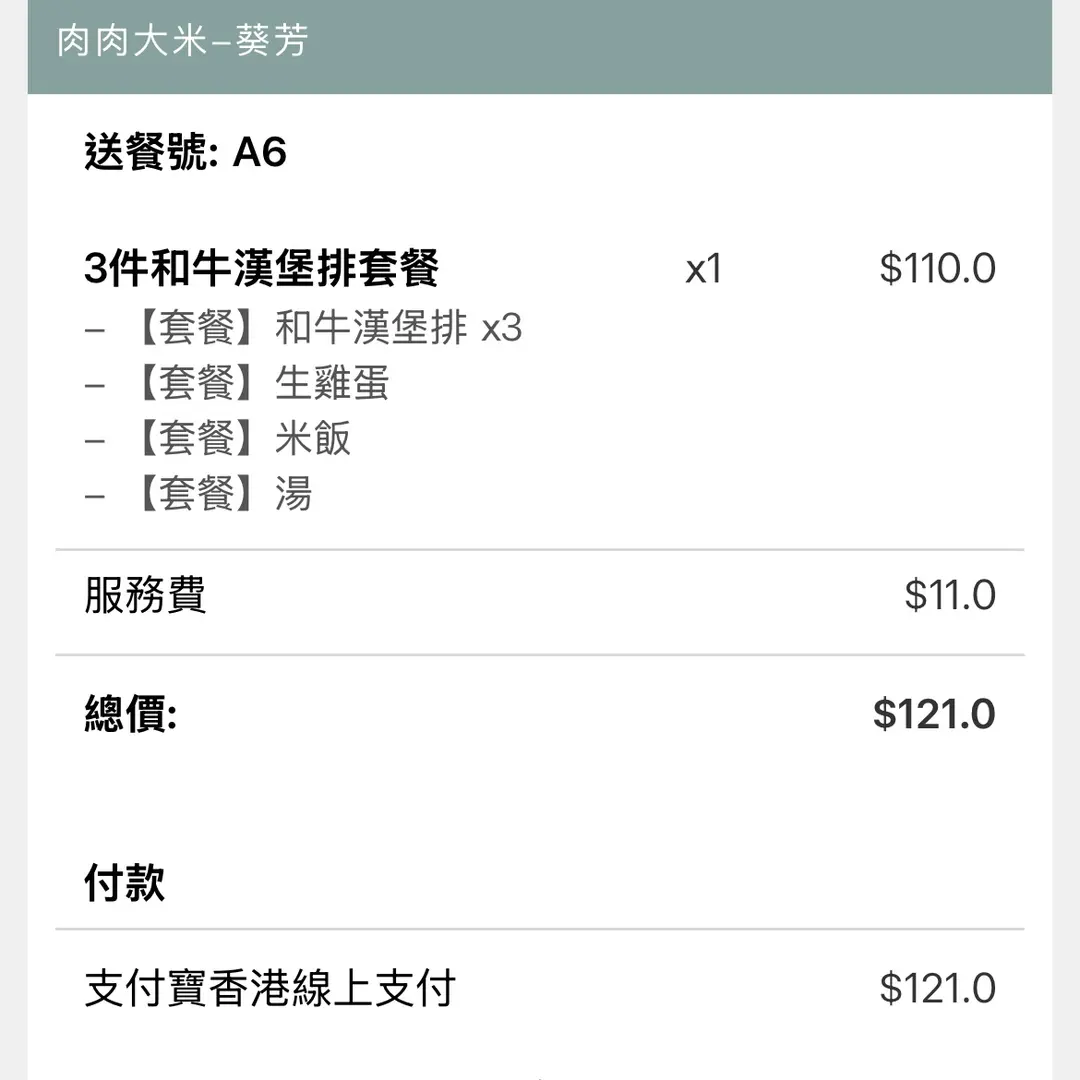
Task: Tap the x3 quantity beside 和牛漢堡排
Action: pyautogui.click(x=502, y=328)
